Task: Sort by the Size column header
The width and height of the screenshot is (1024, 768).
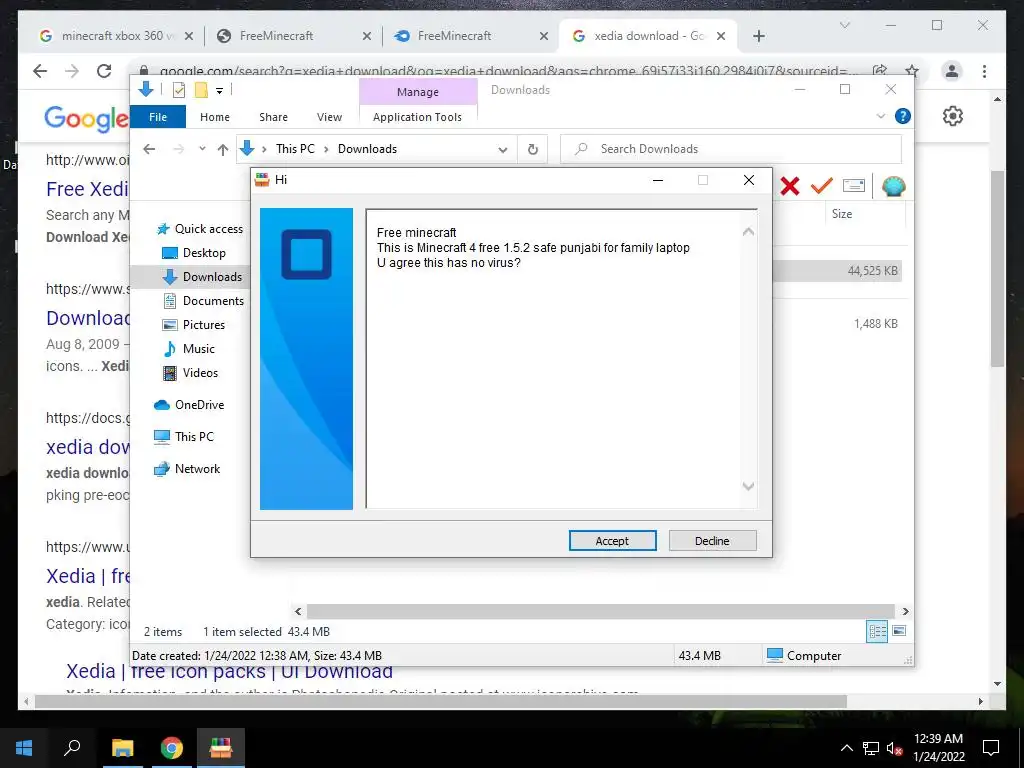Action: tap(842, 214)
